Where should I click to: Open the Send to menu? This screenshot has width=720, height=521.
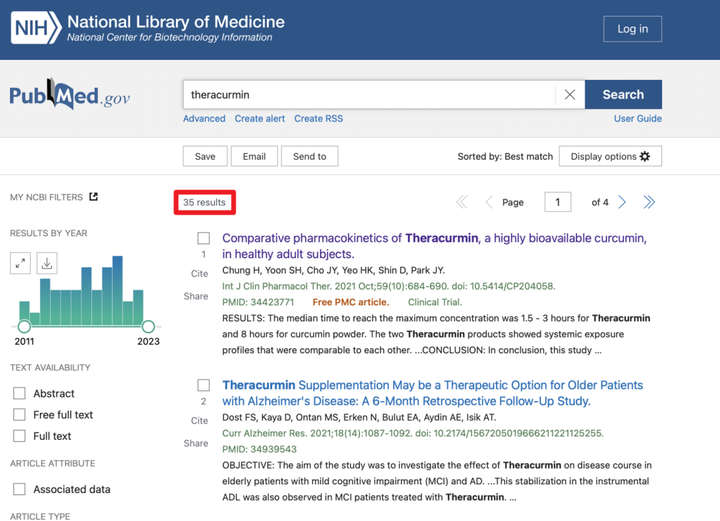(309, 156)
